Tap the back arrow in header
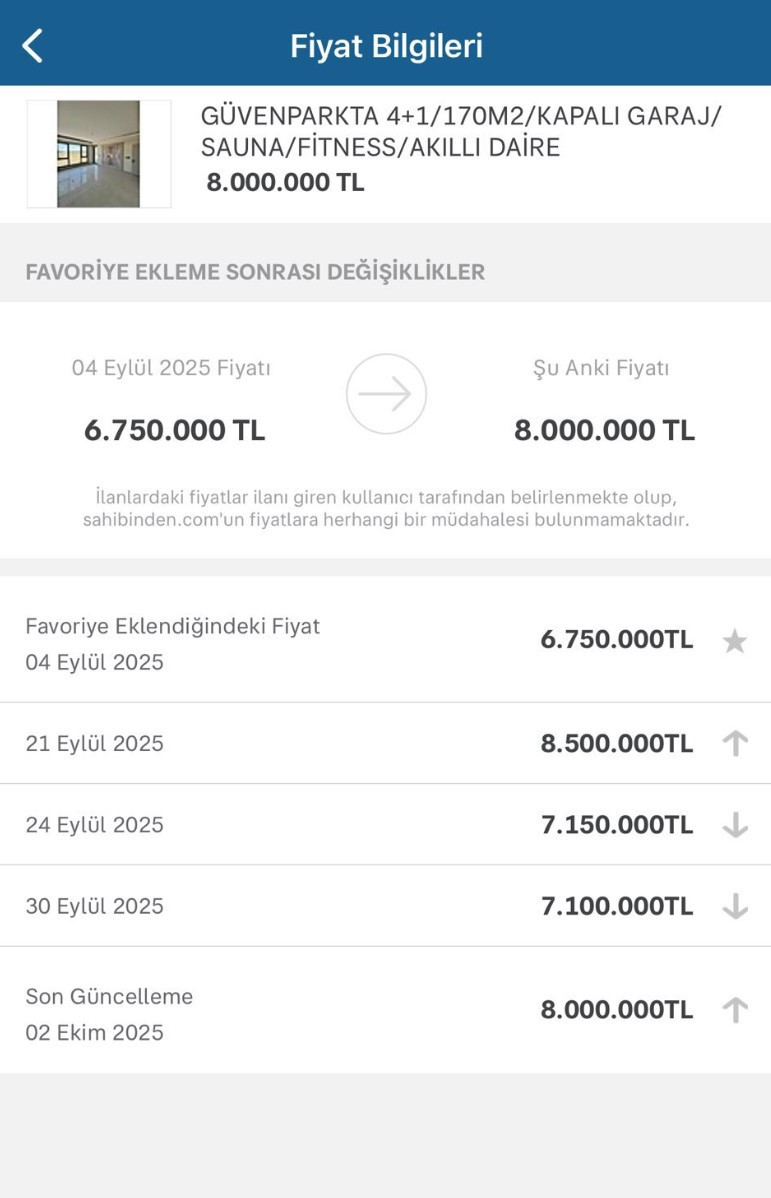Screen dimensions: 771x1198 click(33, 46)
